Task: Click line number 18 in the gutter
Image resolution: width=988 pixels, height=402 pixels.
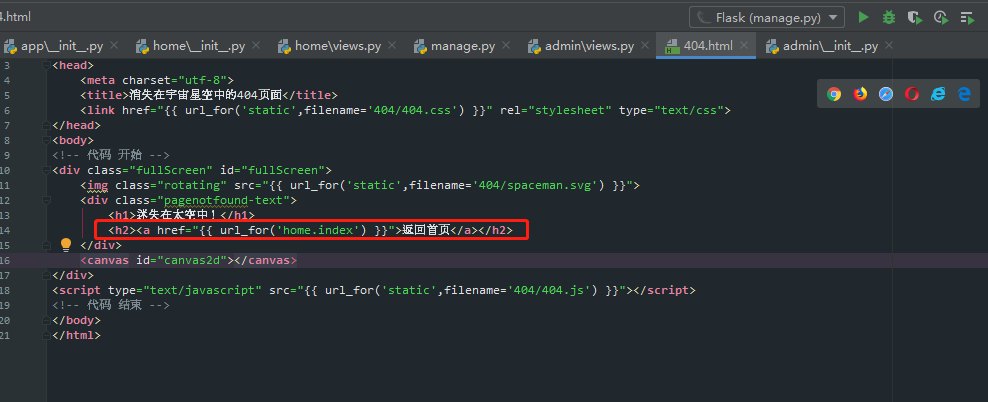Action: point(5,290)
